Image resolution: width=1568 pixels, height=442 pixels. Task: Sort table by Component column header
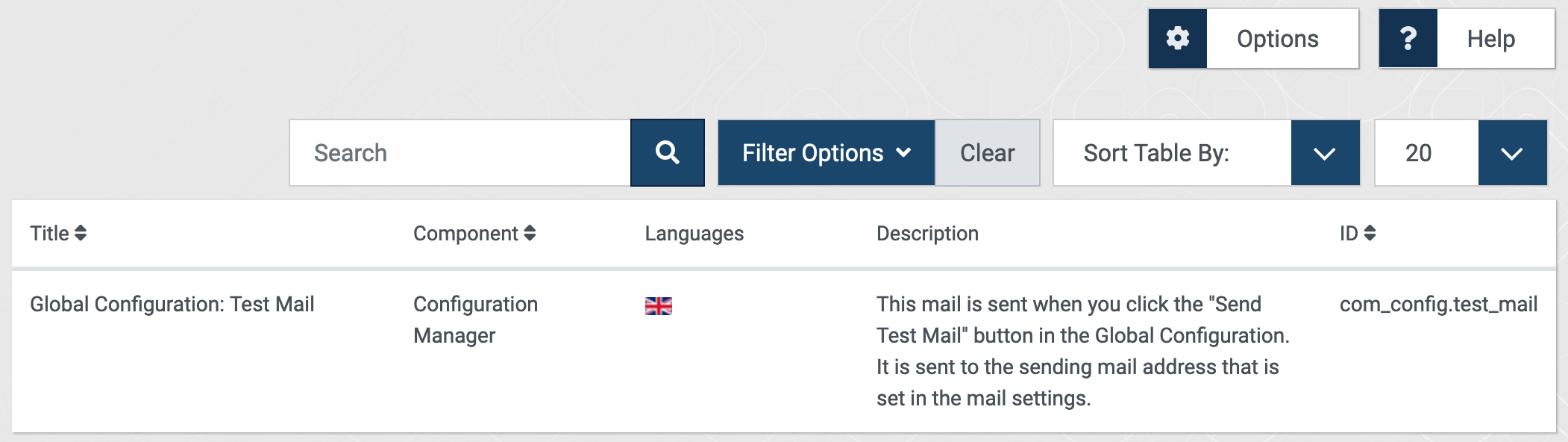[x=465, y=234]
